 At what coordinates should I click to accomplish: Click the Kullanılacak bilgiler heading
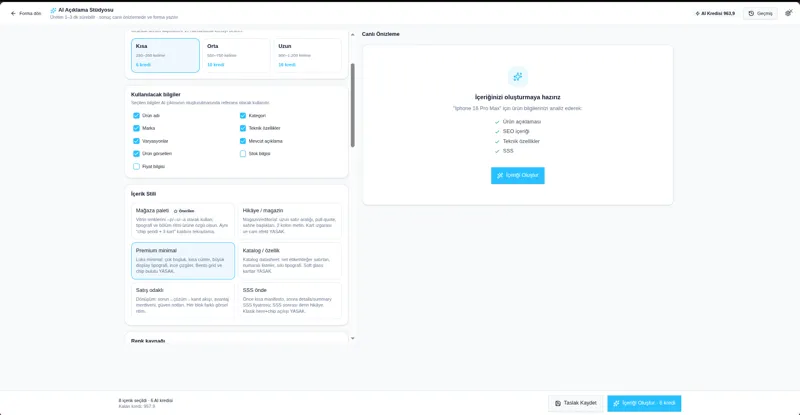[x=156, y=94]
